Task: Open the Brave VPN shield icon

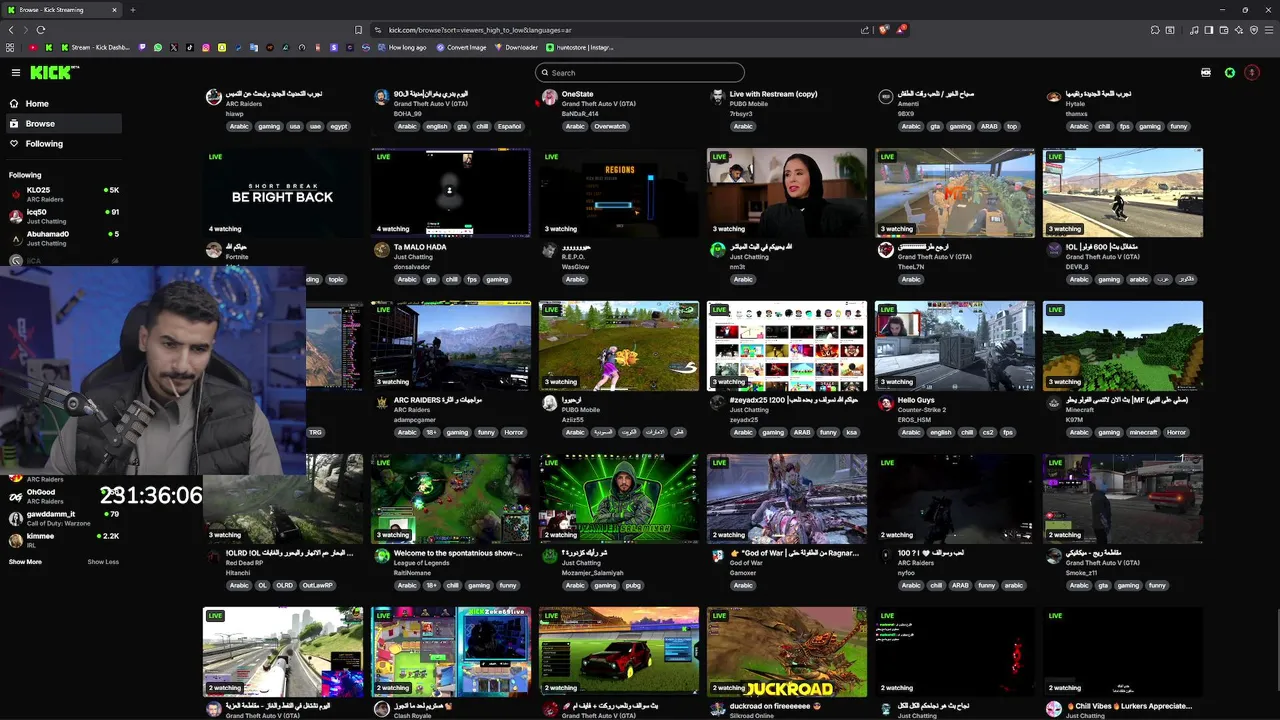Action: pyautogui.click(x=1254, y=30)
